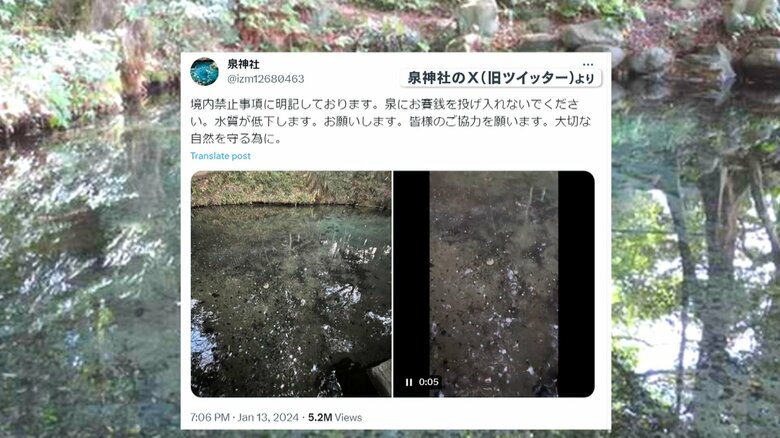Viewport: 780px width, 438px height.
Task: Open the 泉神社 profile avatar
Action: (204, 72)
